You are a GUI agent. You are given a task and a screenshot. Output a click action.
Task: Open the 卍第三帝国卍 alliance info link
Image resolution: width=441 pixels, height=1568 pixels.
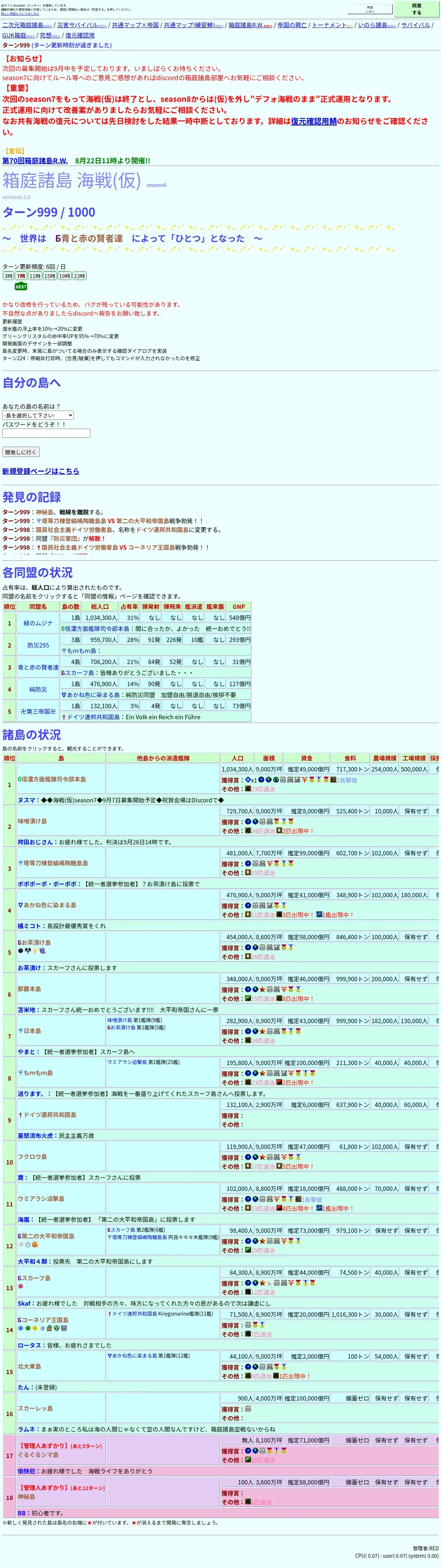38,712
